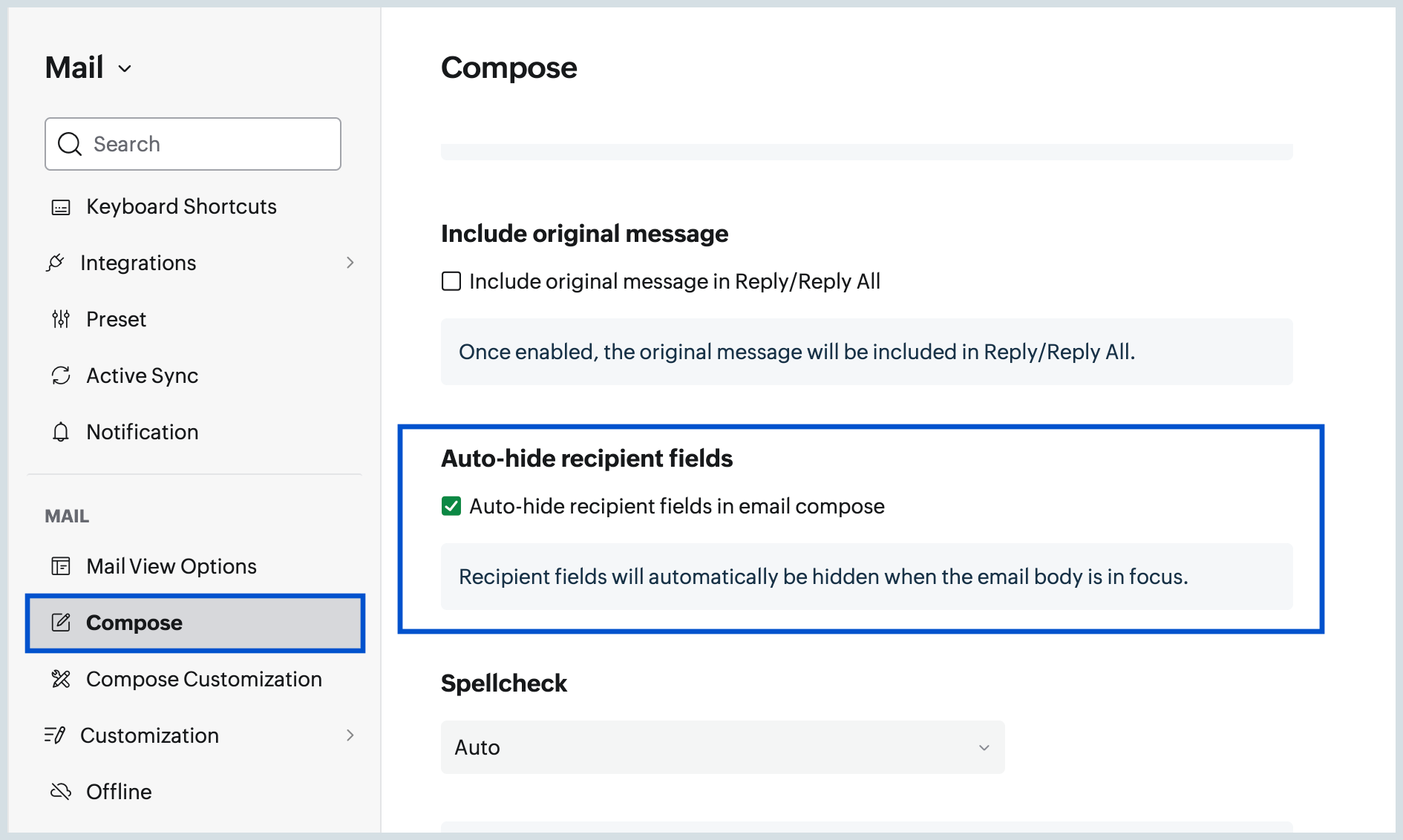Enable Include original message in Reply/Reply All
1403x840 pixels.
click(x=451, y=281)
